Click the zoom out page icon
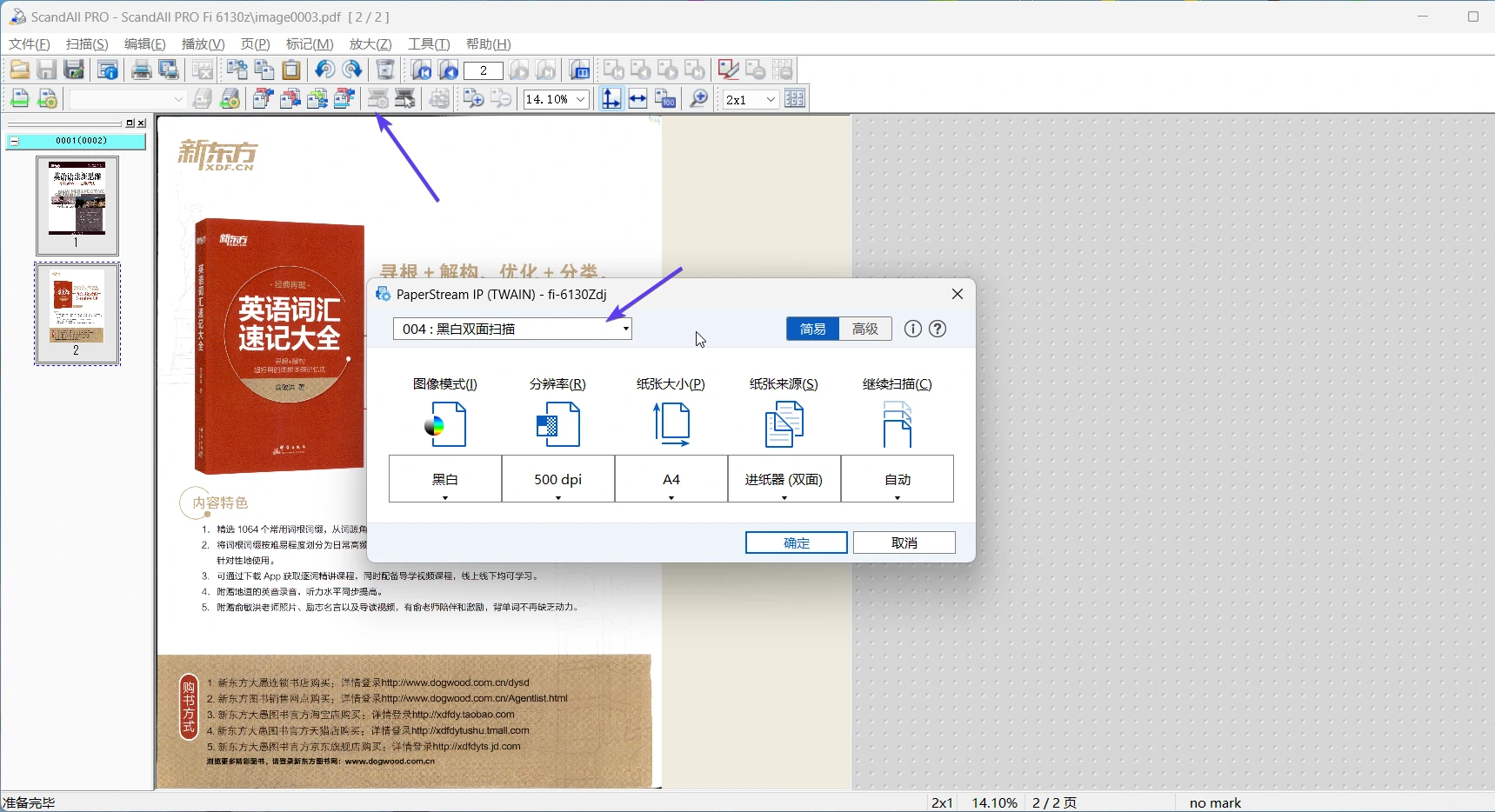Screen dimensions: 1495x812 tap(501, 99)
